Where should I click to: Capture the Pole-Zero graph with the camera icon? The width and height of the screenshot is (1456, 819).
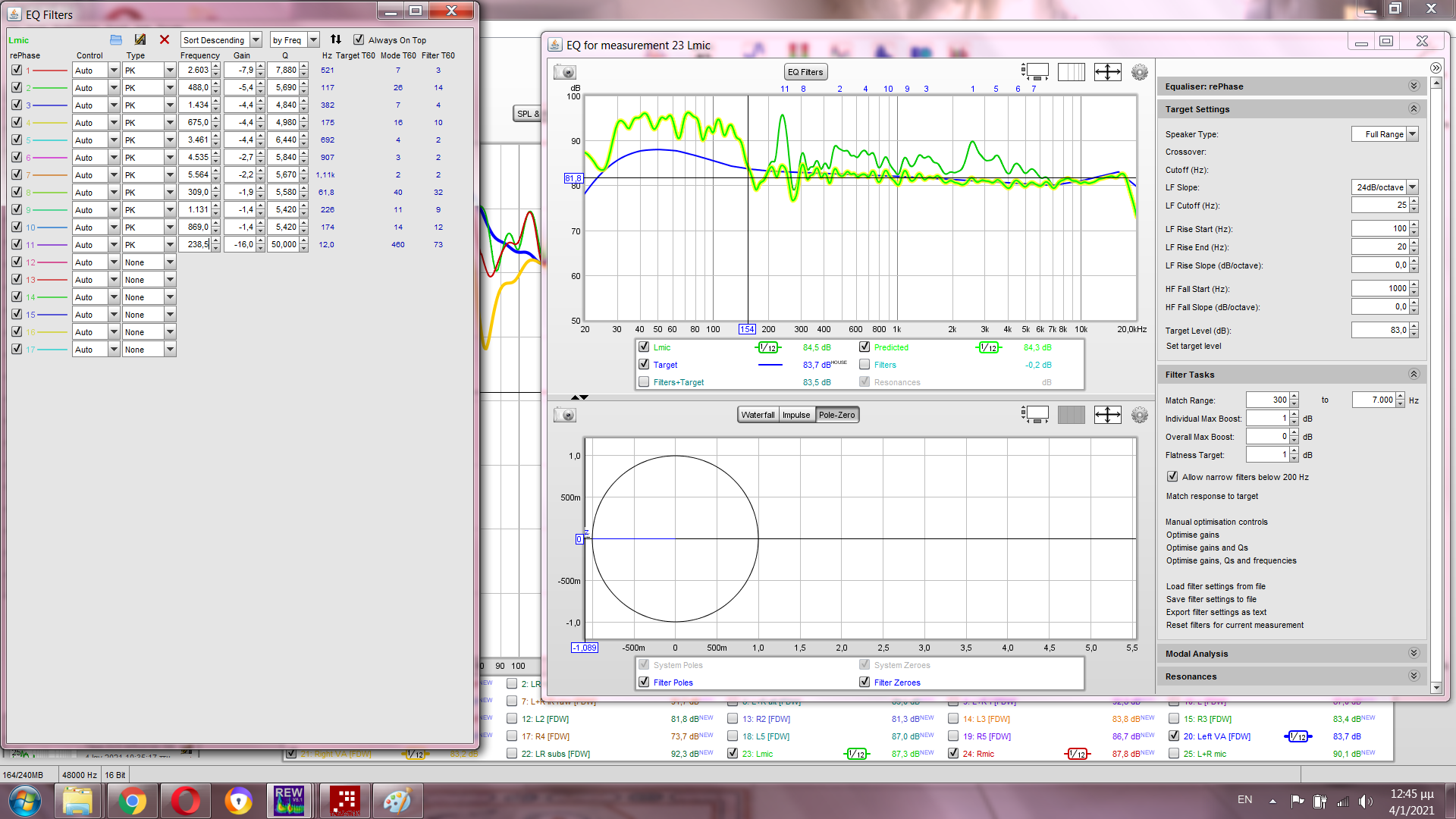565,415
